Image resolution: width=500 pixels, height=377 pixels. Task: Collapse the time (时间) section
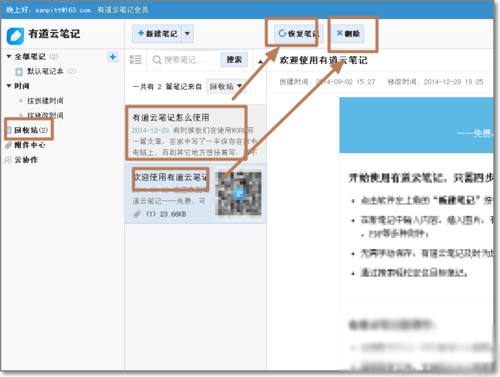click(x=9, y=86)
